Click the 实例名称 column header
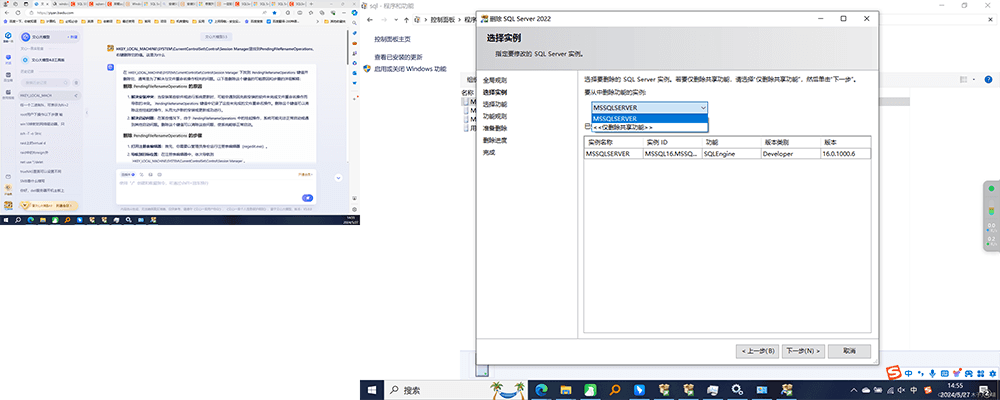 [614, 142]
